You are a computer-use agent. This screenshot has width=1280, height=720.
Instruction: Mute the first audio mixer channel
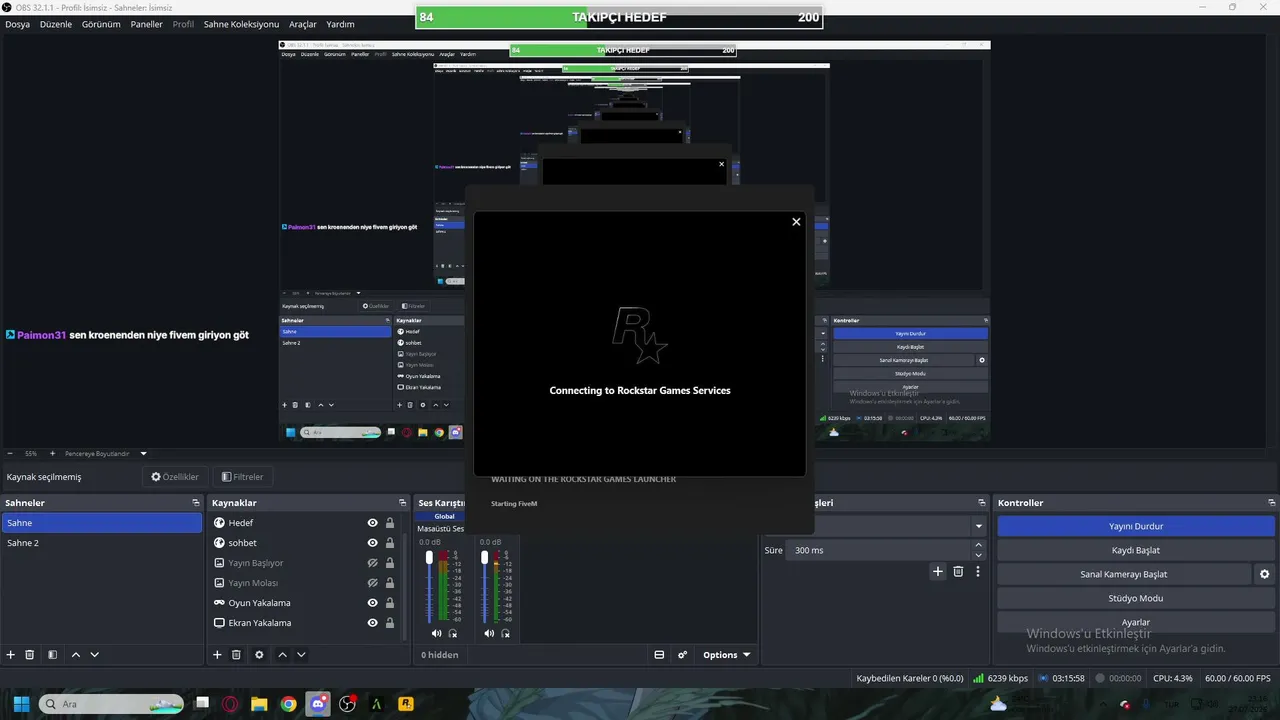(436, 633)
